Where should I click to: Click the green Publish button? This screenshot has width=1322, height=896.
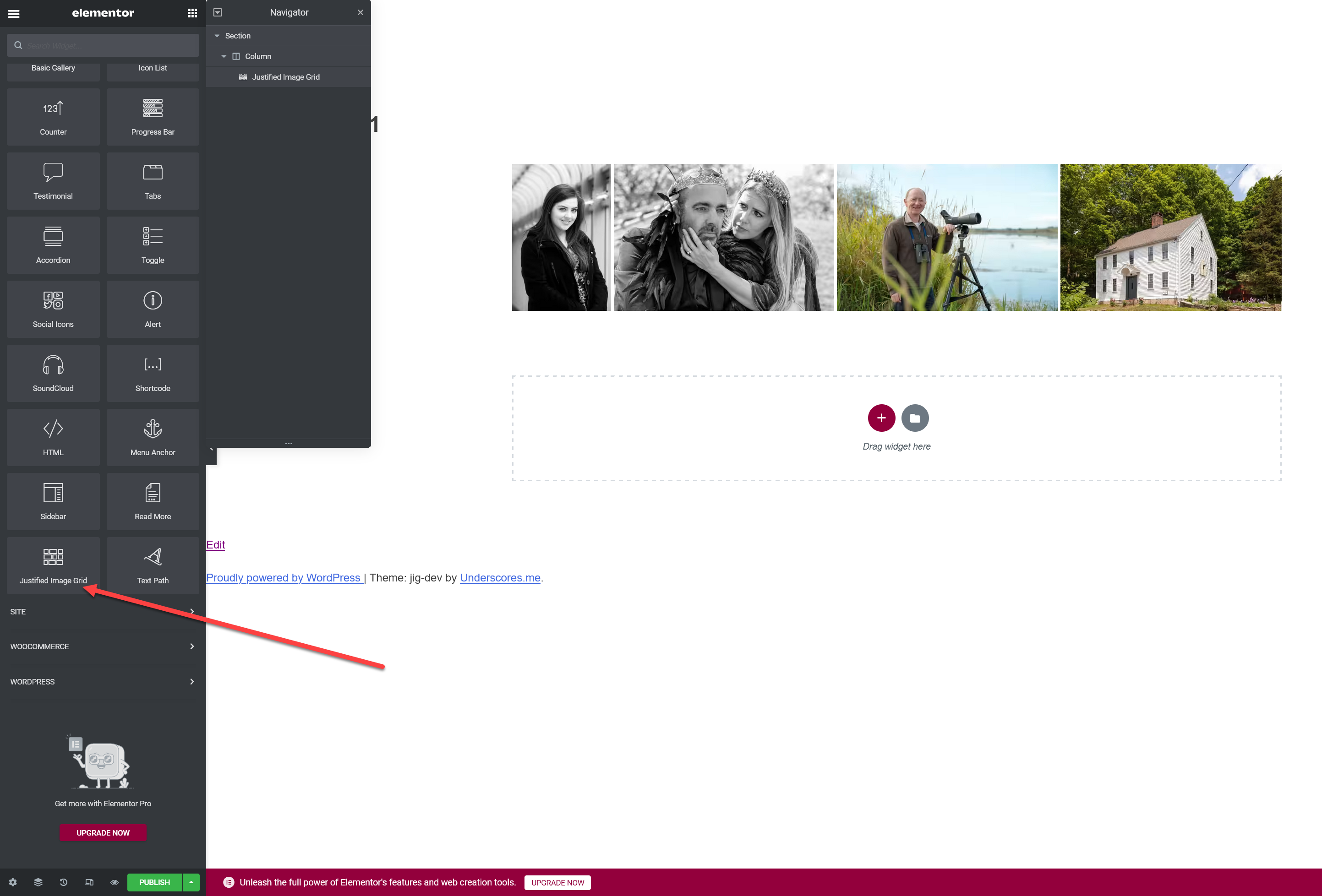coord(154,882)
